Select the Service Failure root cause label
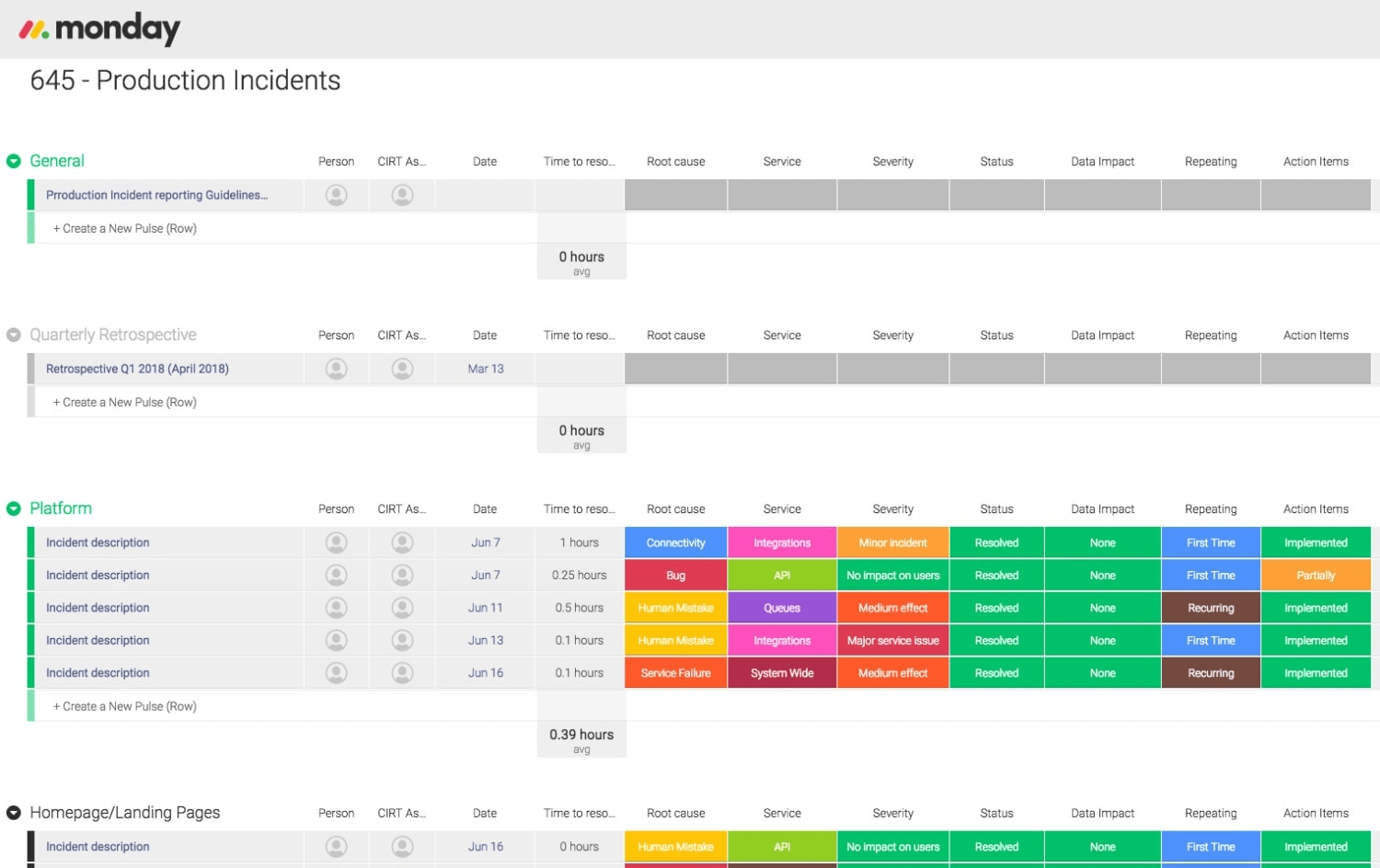 coord(676,673)
